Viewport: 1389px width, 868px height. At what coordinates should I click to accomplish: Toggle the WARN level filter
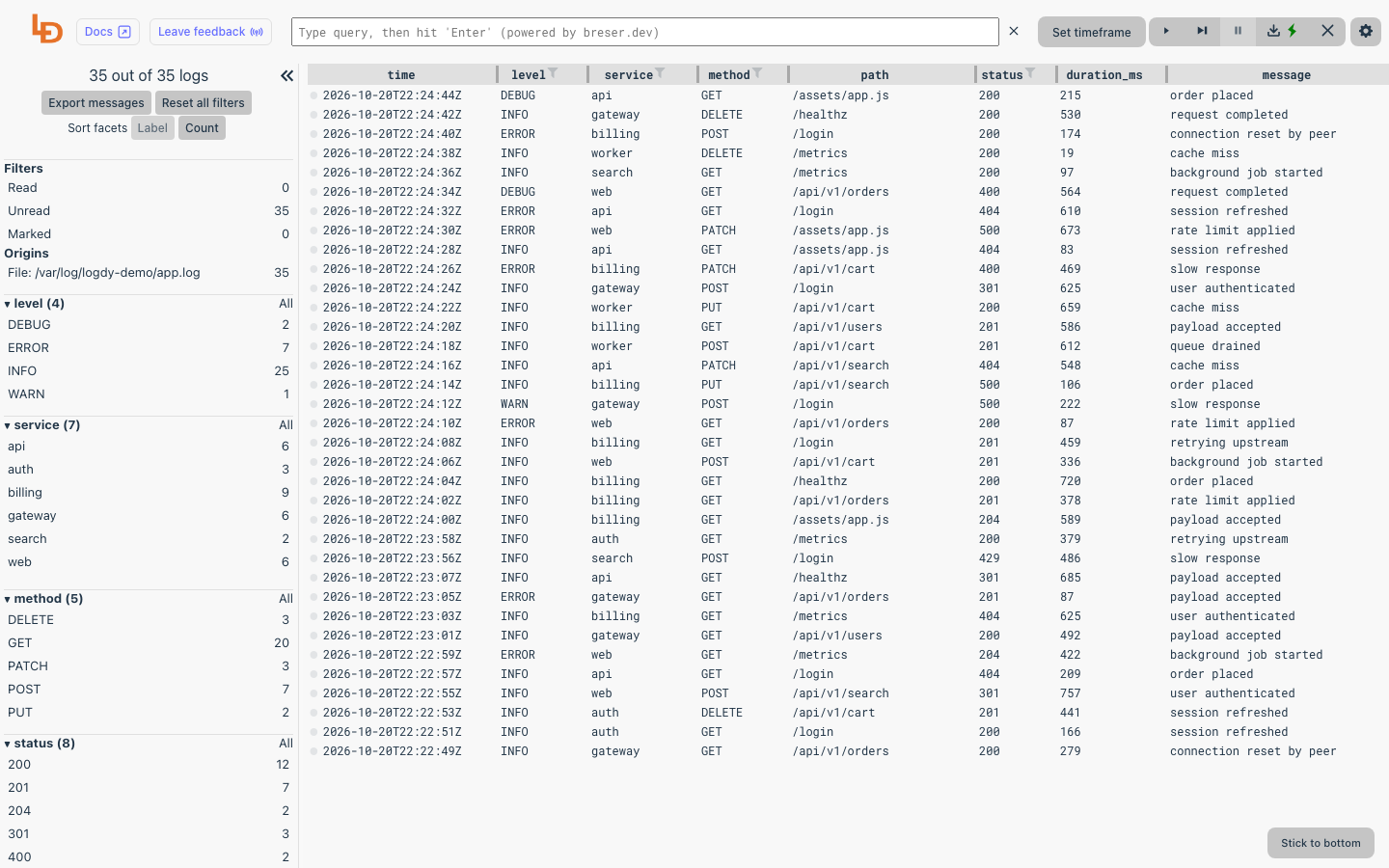(149, 394)
